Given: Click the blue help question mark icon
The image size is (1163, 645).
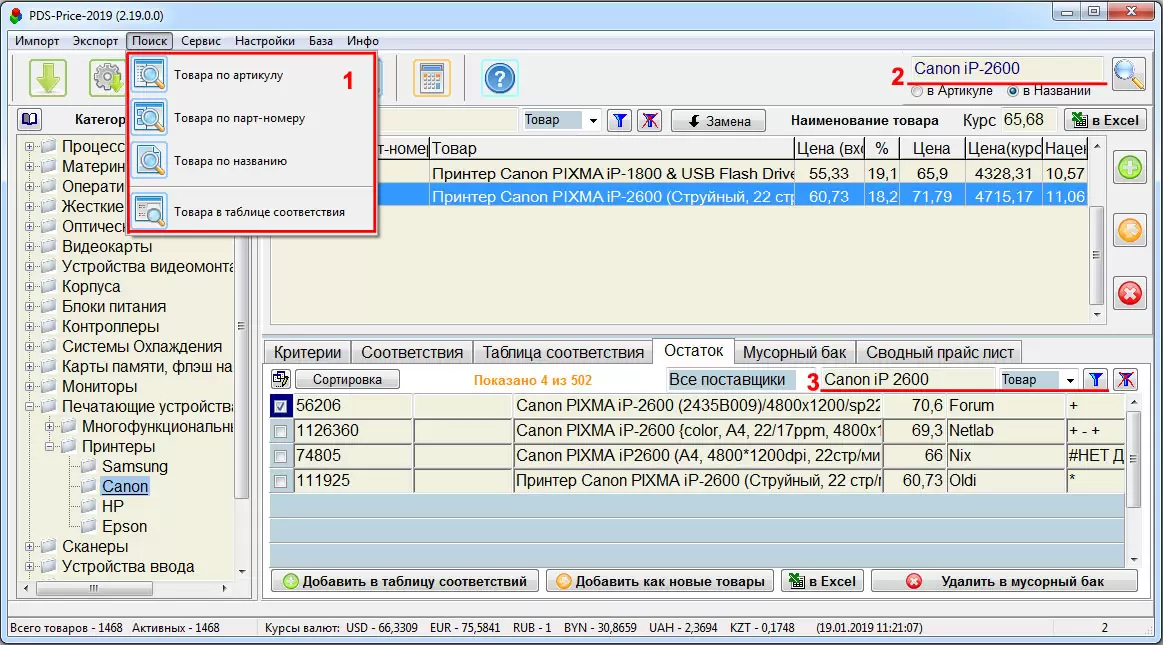Looking at the screenshot, I should tap(499, 77).
